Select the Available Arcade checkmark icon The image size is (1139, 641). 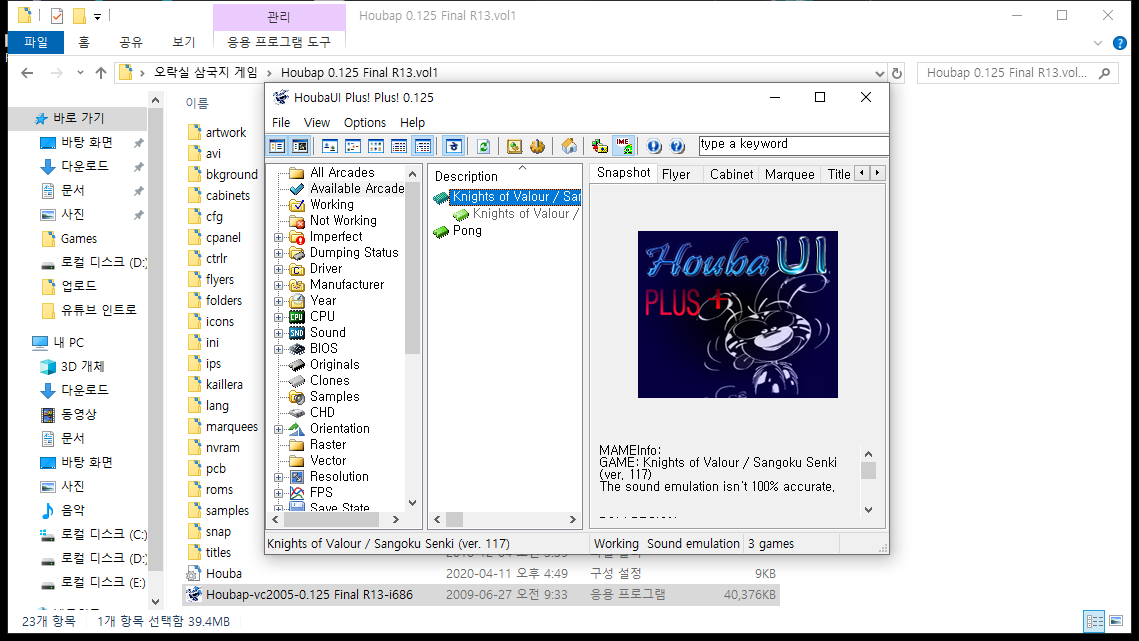(296, 188)
